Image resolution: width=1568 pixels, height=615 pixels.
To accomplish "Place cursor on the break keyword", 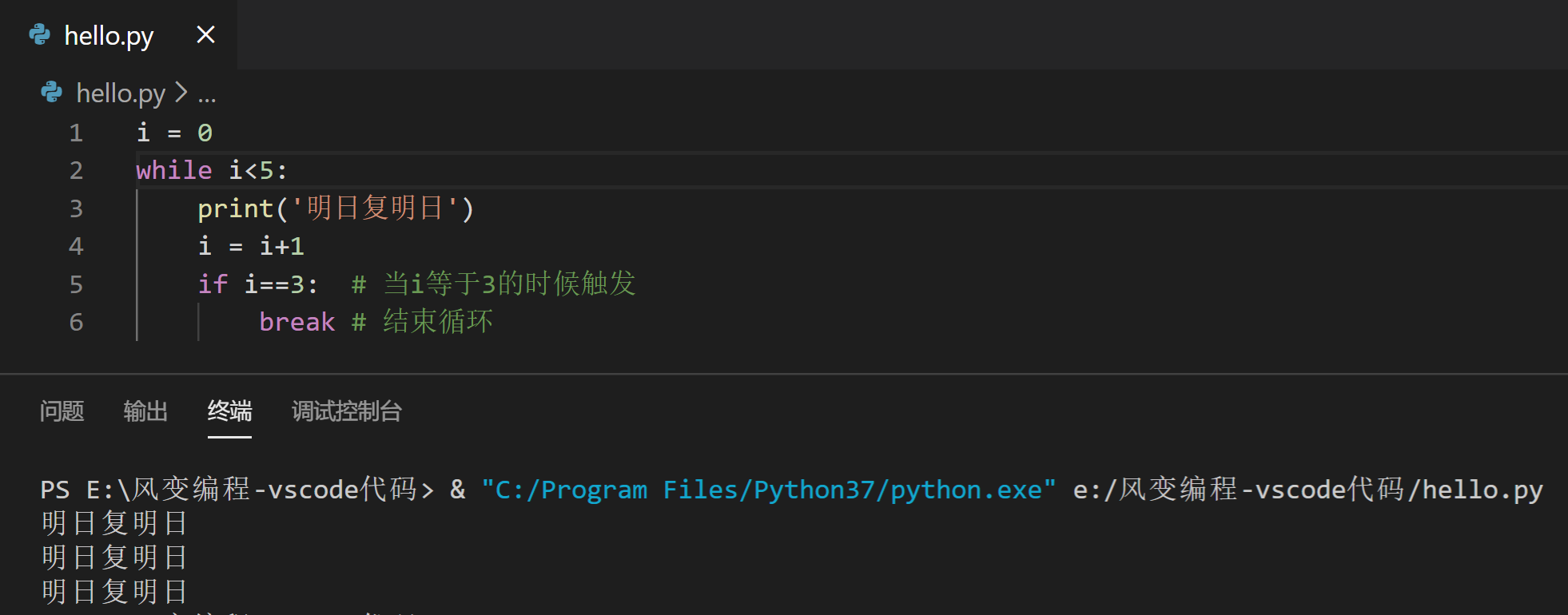I will tap(297, 322).
